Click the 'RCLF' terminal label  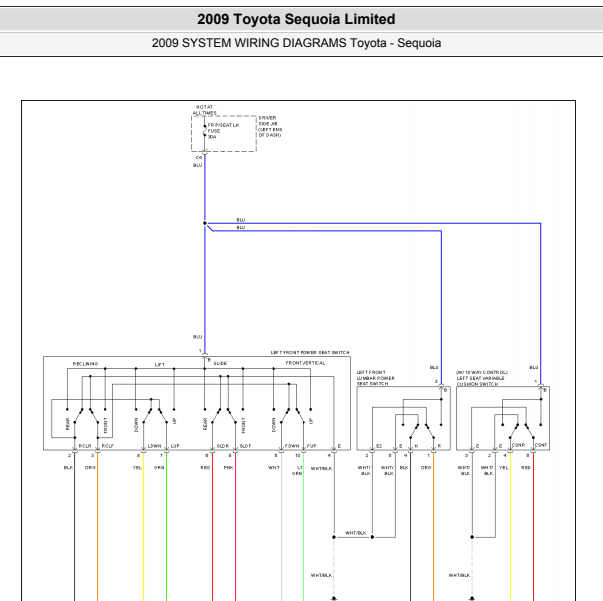coord(108,446)
